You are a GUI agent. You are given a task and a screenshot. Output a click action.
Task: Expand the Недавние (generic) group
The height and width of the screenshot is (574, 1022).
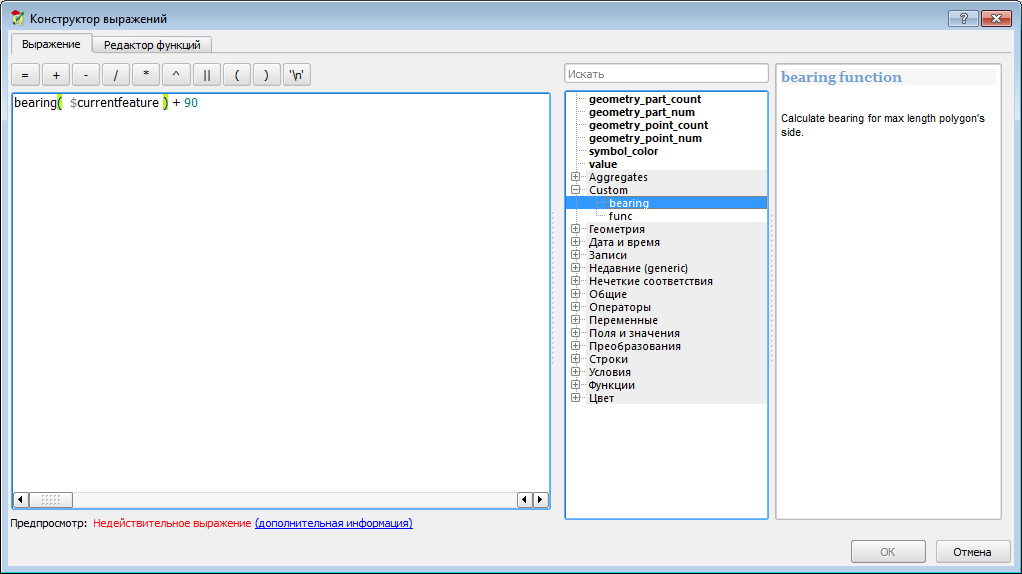tap(576, 268)
